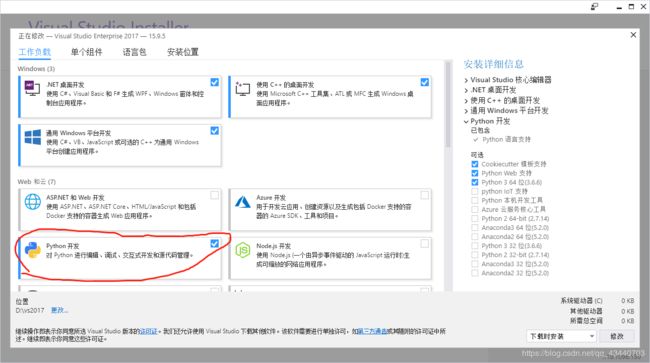Uncheck Python Web 支持 option
The height and width of the screenshot is (363, 650).
tap(475, 173)
